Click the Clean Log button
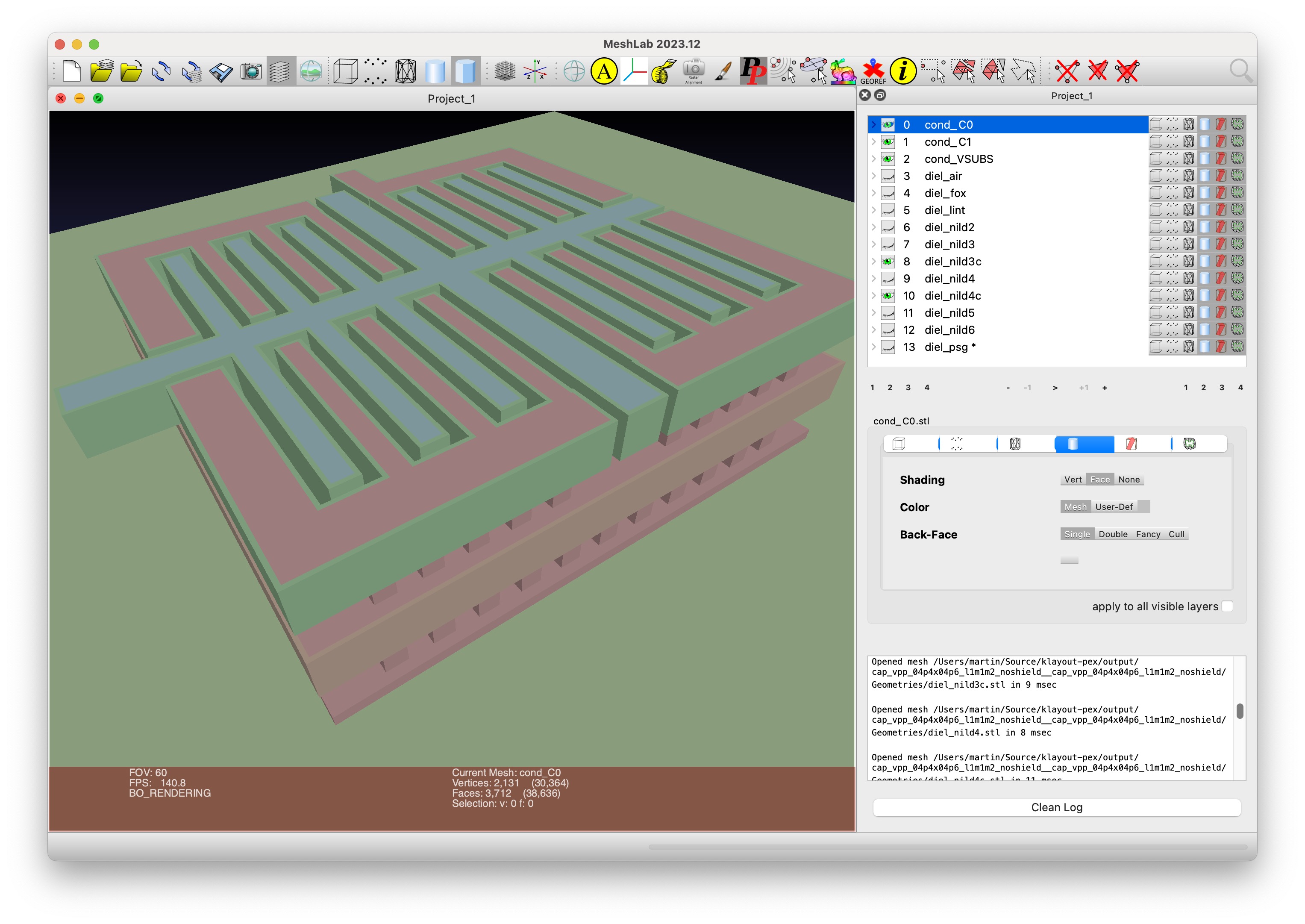The height and width of the screenshot is (924, 1305). tap(1056, 807)
